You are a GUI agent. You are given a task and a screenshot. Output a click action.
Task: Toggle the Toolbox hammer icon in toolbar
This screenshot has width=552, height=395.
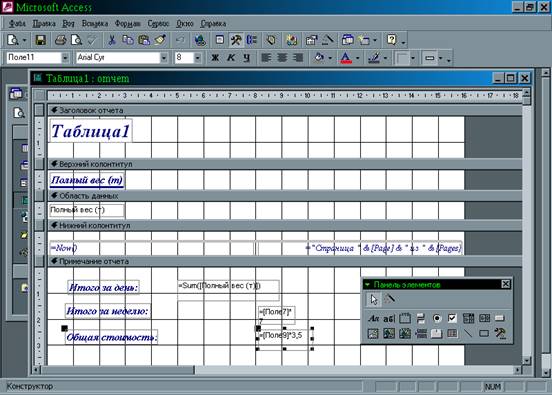[x=235, y=40]
